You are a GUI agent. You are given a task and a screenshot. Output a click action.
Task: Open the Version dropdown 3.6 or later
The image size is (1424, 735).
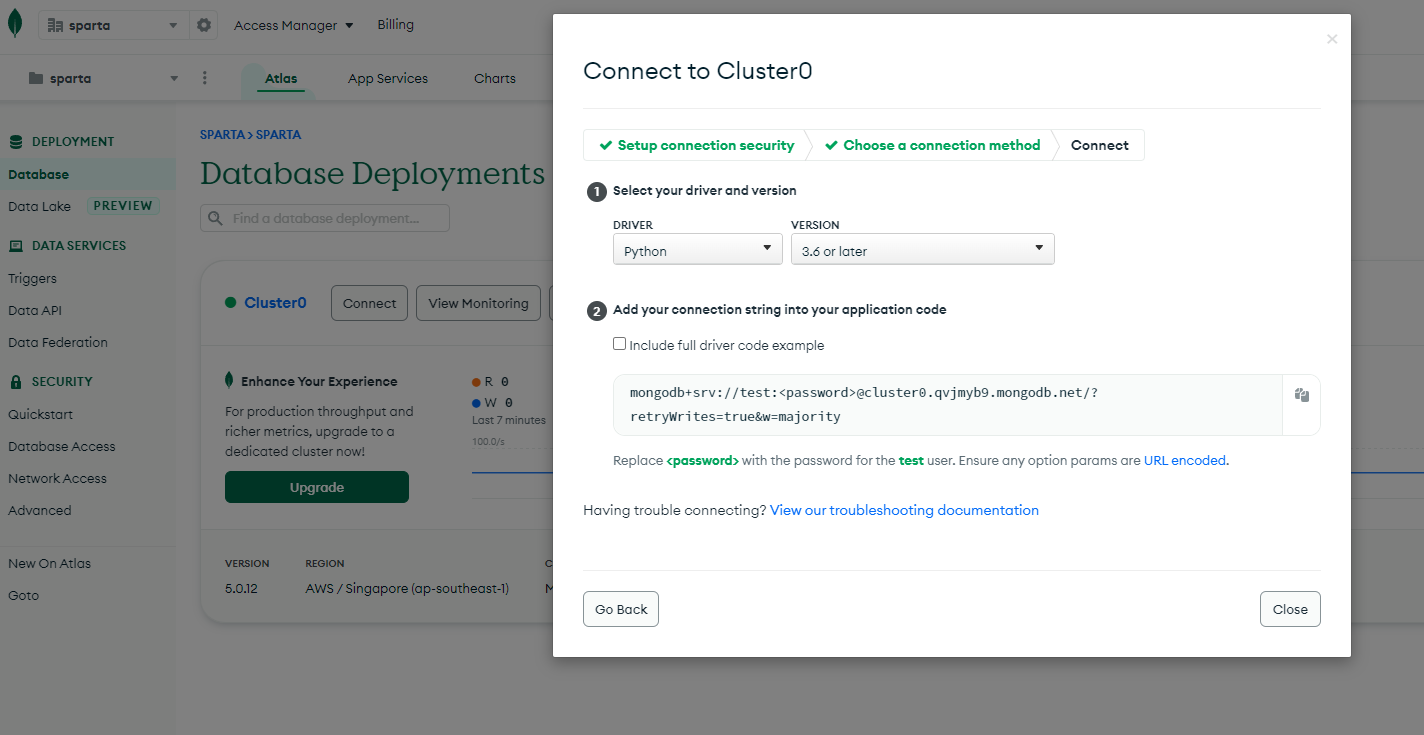pos(923,250)
